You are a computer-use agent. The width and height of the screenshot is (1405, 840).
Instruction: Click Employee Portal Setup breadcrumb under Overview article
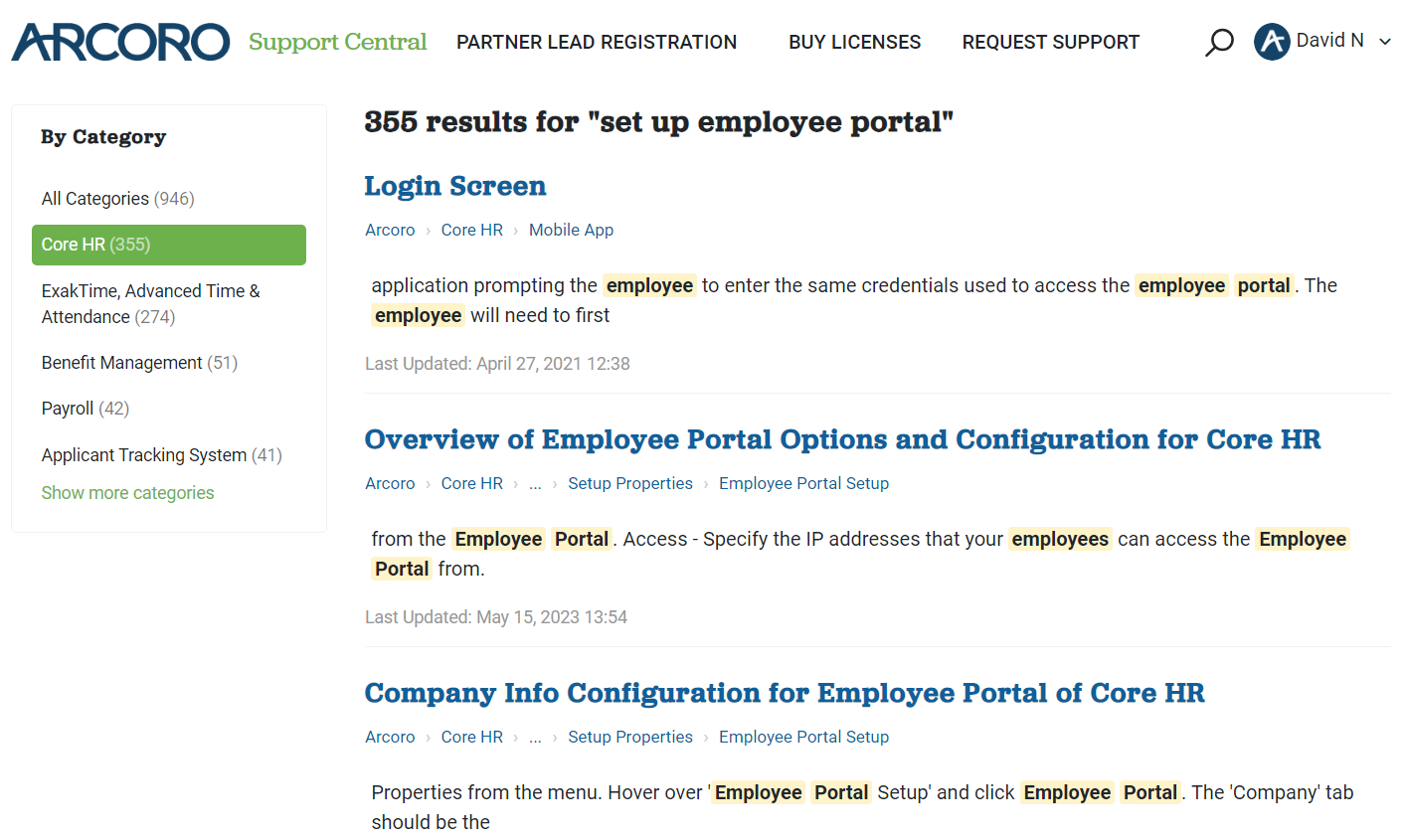(x=804, y=483)
